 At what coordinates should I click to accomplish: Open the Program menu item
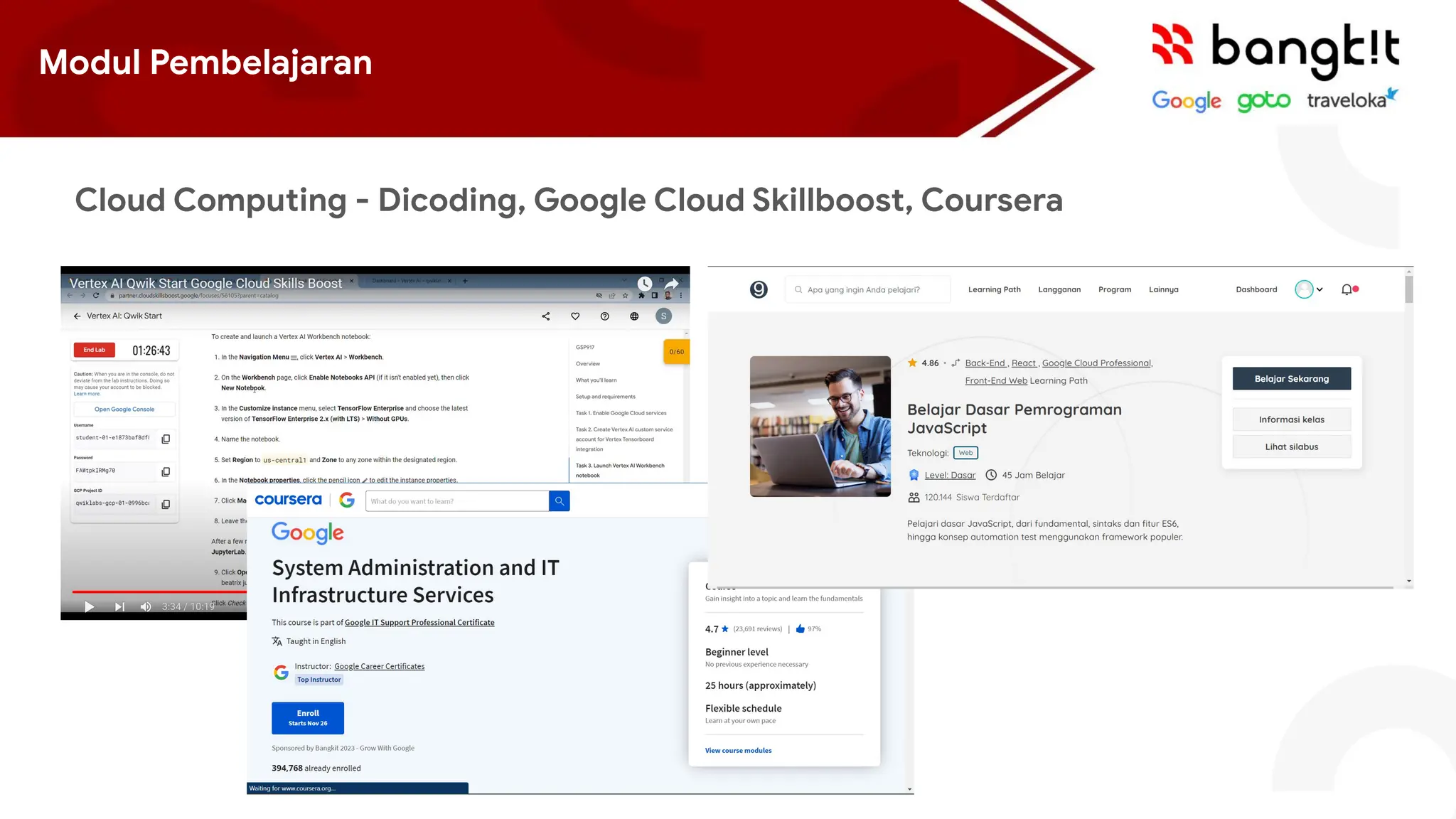click(1114, 289)
